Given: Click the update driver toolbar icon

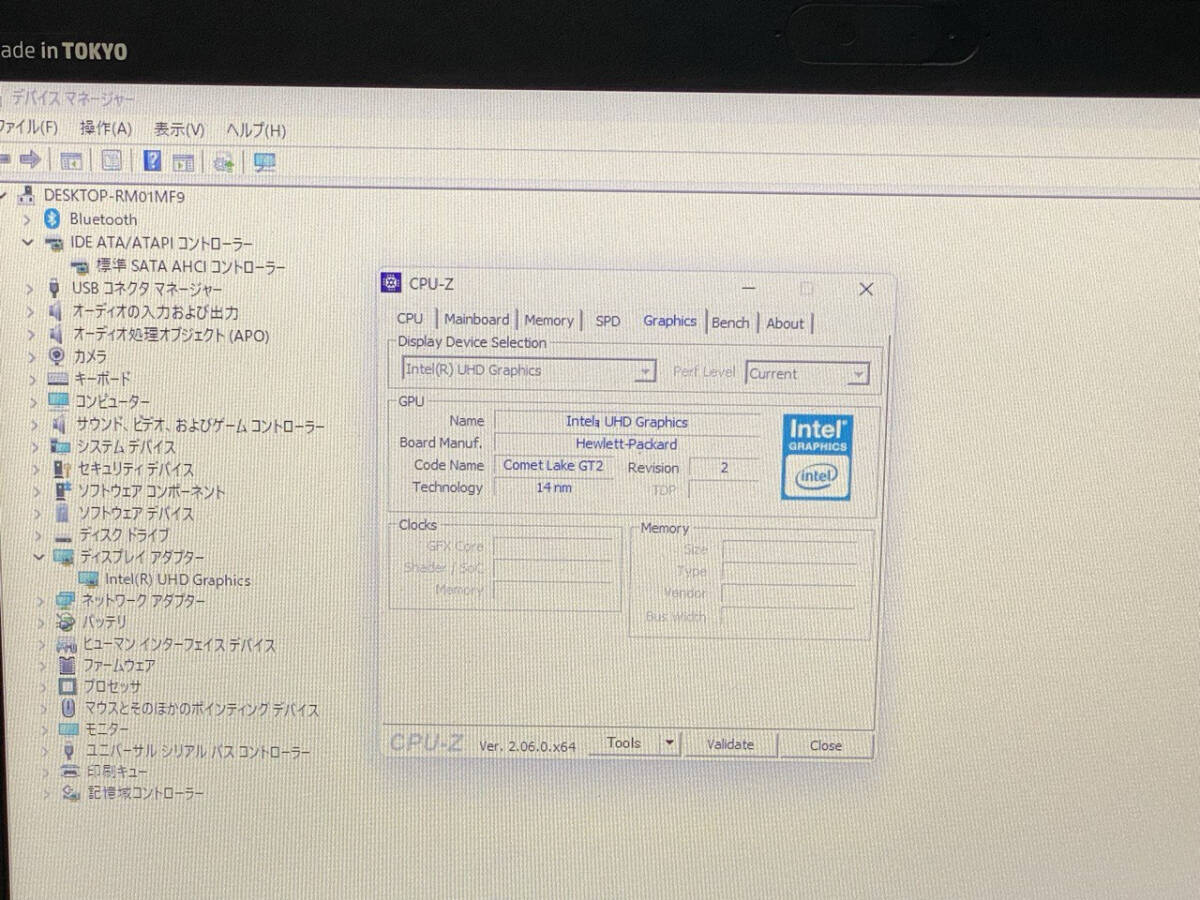Looking at the screenshot, I should pyautogui.click(x=224, y=161).
